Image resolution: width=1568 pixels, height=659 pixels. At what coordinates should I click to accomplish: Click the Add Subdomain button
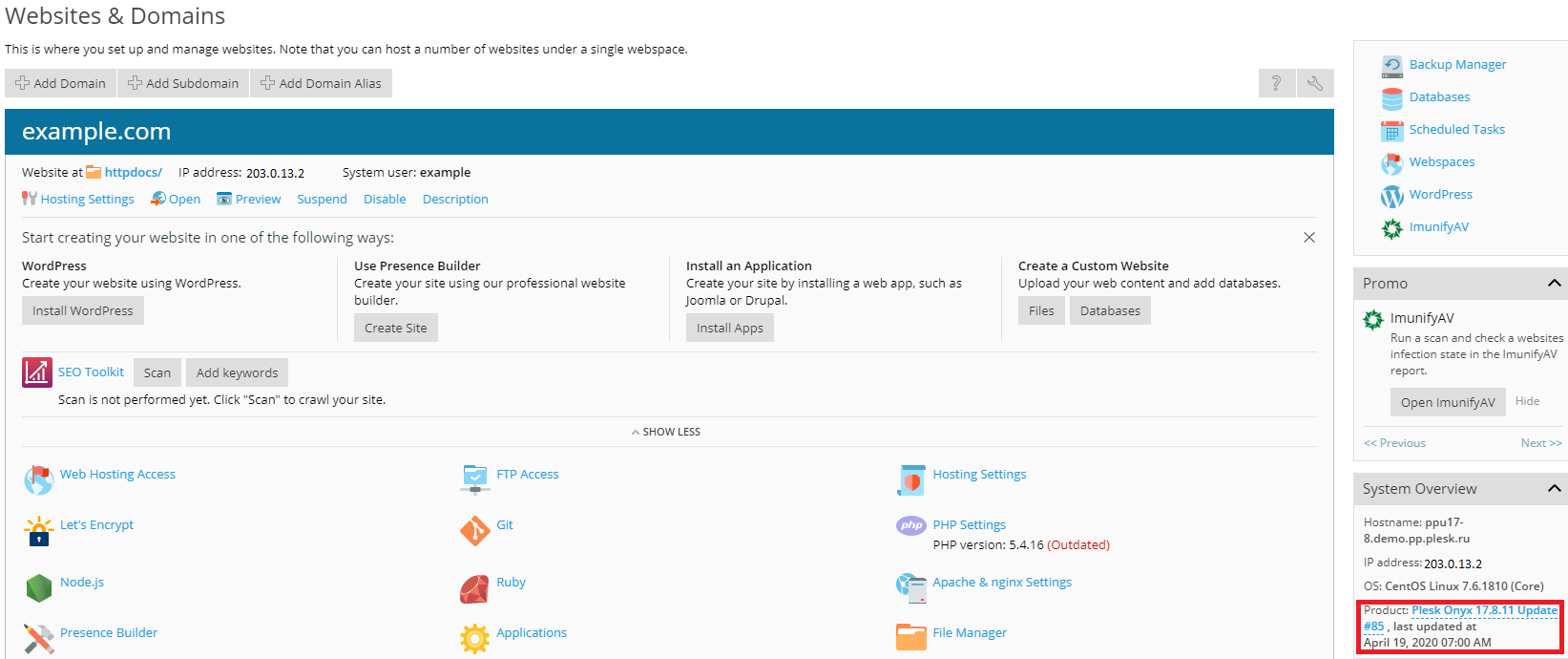click(x=183, y=83)
